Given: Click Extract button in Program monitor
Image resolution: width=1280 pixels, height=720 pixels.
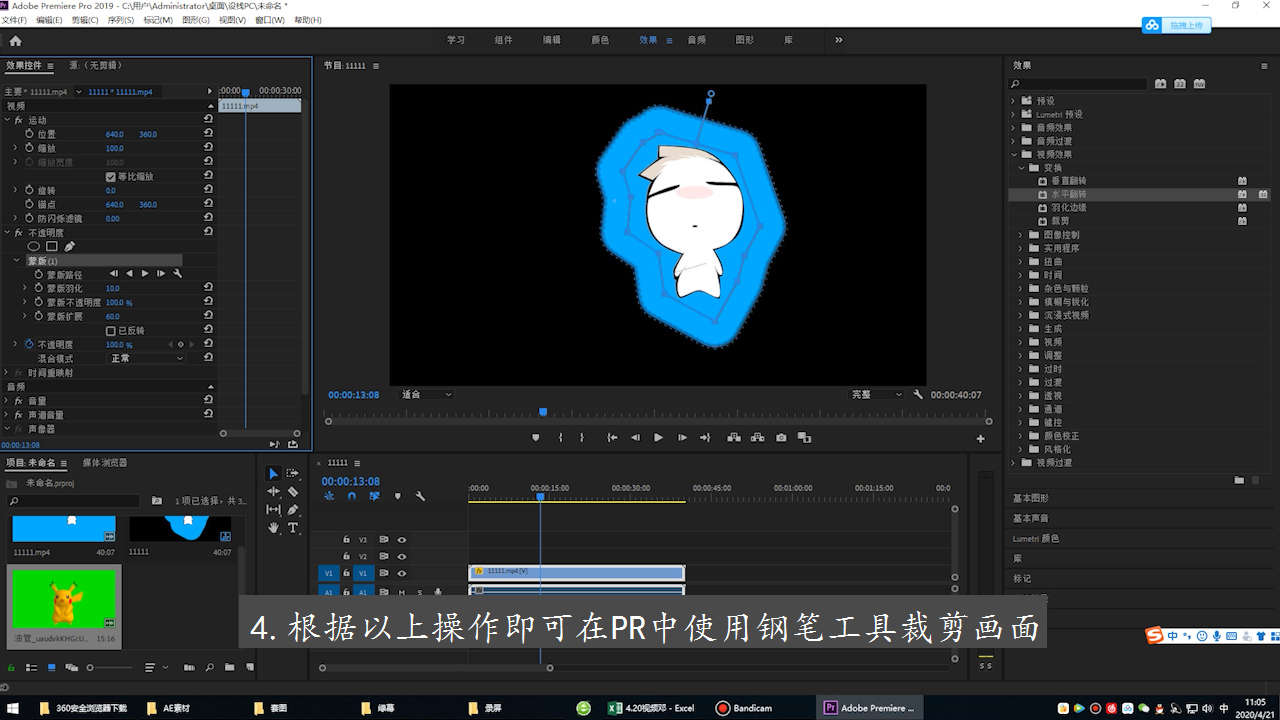Looking at the screenshot, I should (x=757, y=437).
